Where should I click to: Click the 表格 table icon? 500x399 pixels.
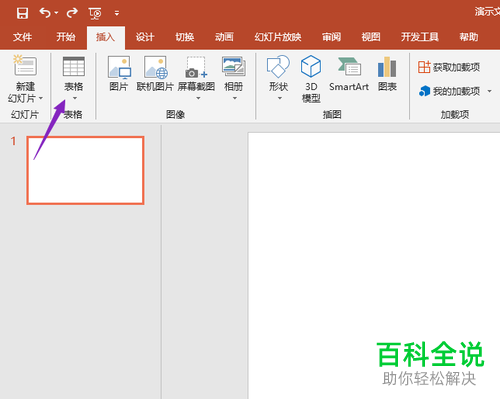click(74, 66)
